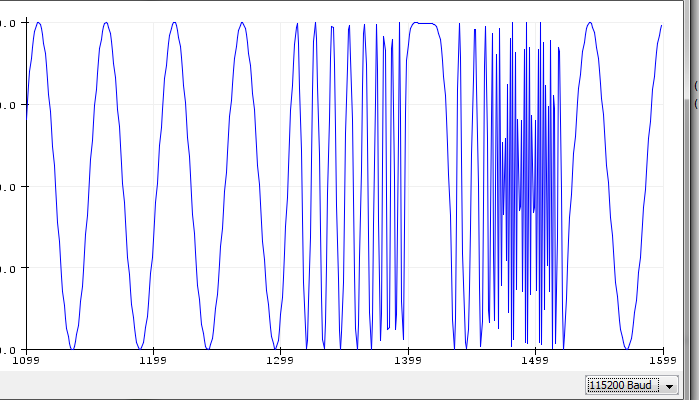The width and height of the screenshot is (699, 400).
Task: Click the first wave peak at far left
Action: (38, 23)
